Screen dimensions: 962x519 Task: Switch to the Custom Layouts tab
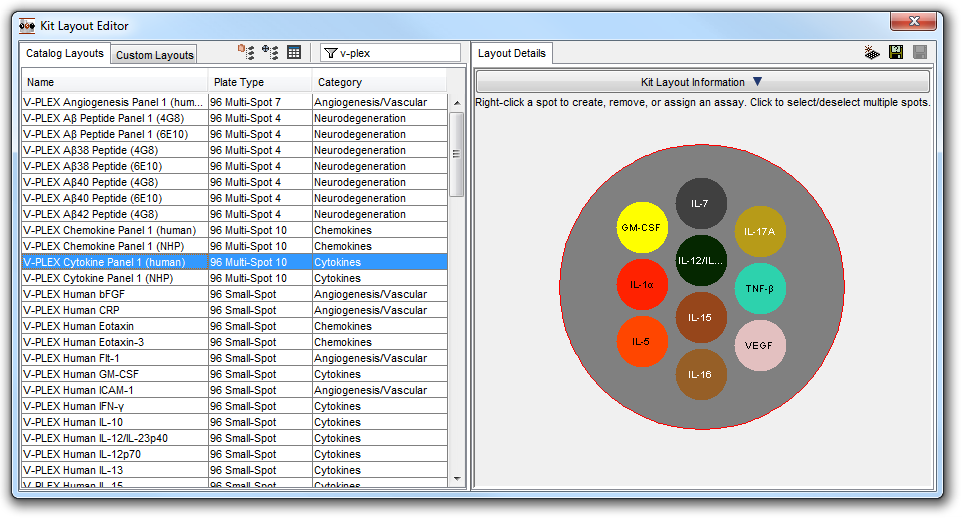point(155,54)
